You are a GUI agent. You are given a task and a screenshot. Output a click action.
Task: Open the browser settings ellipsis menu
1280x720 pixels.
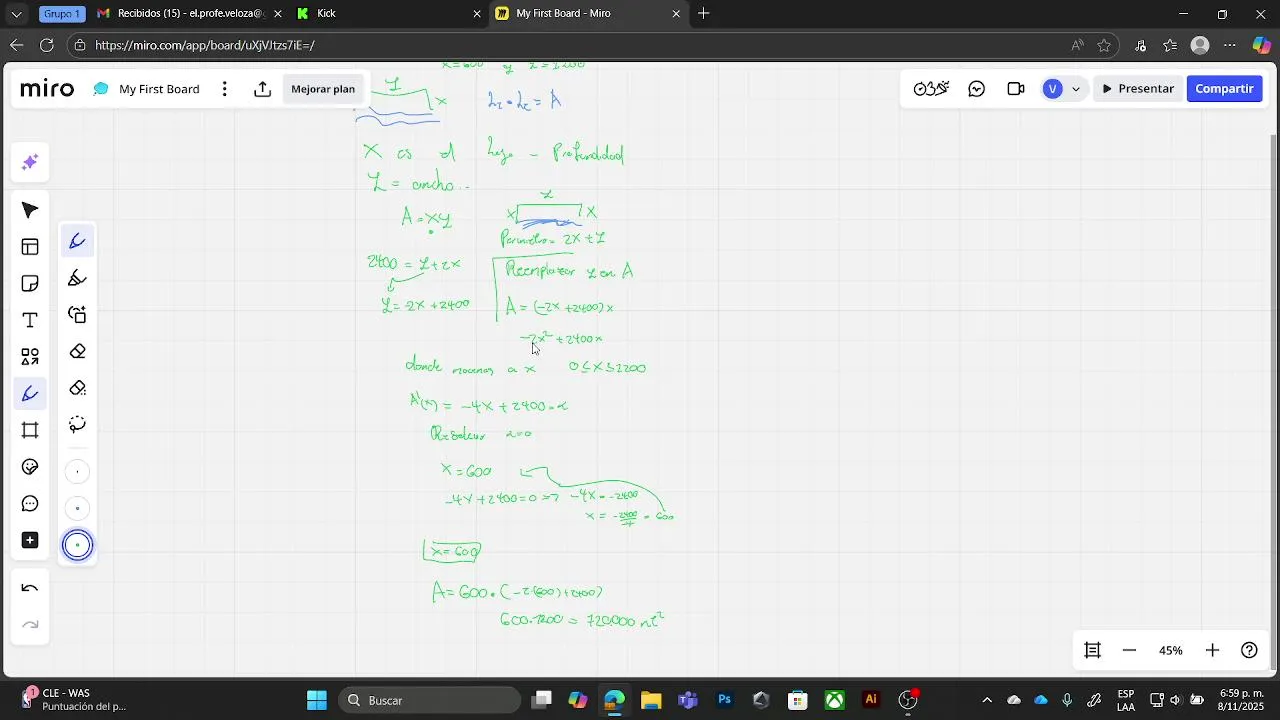1230,45
